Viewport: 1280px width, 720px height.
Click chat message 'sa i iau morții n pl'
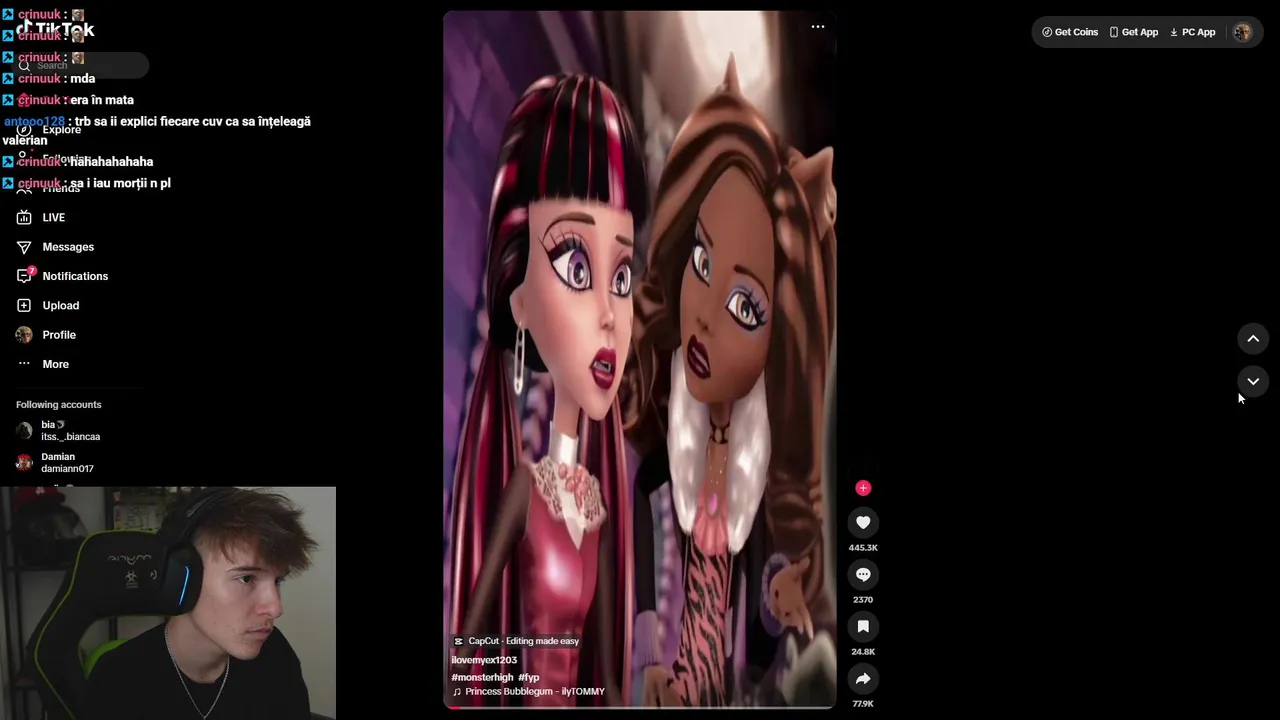tap(120, 183)
